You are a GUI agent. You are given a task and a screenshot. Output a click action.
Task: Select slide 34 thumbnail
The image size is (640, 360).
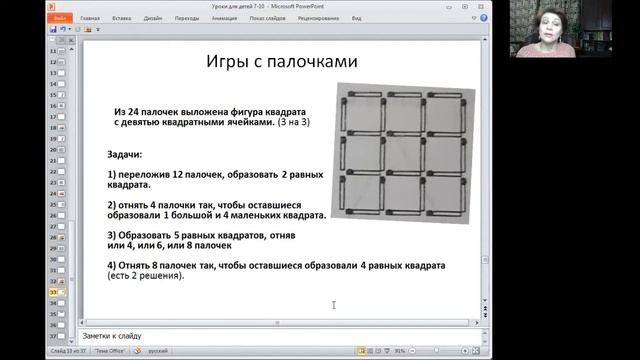61,303
